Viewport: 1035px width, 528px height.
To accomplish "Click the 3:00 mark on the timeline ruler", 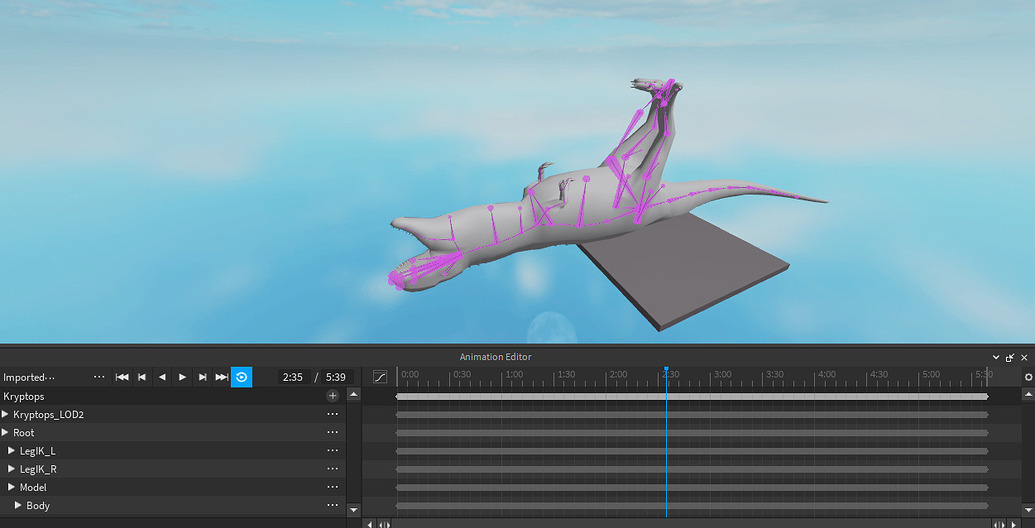I will pyautogui.click(x=723, y=374).
